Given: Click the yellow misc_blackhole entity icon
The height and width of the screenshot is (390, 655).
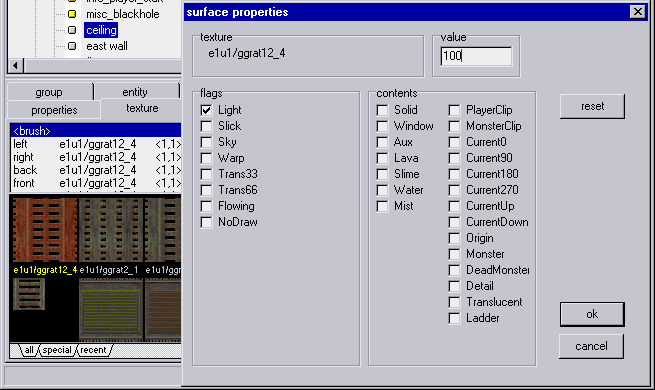Looking at the screenshot, I should (x=72, y=14).
